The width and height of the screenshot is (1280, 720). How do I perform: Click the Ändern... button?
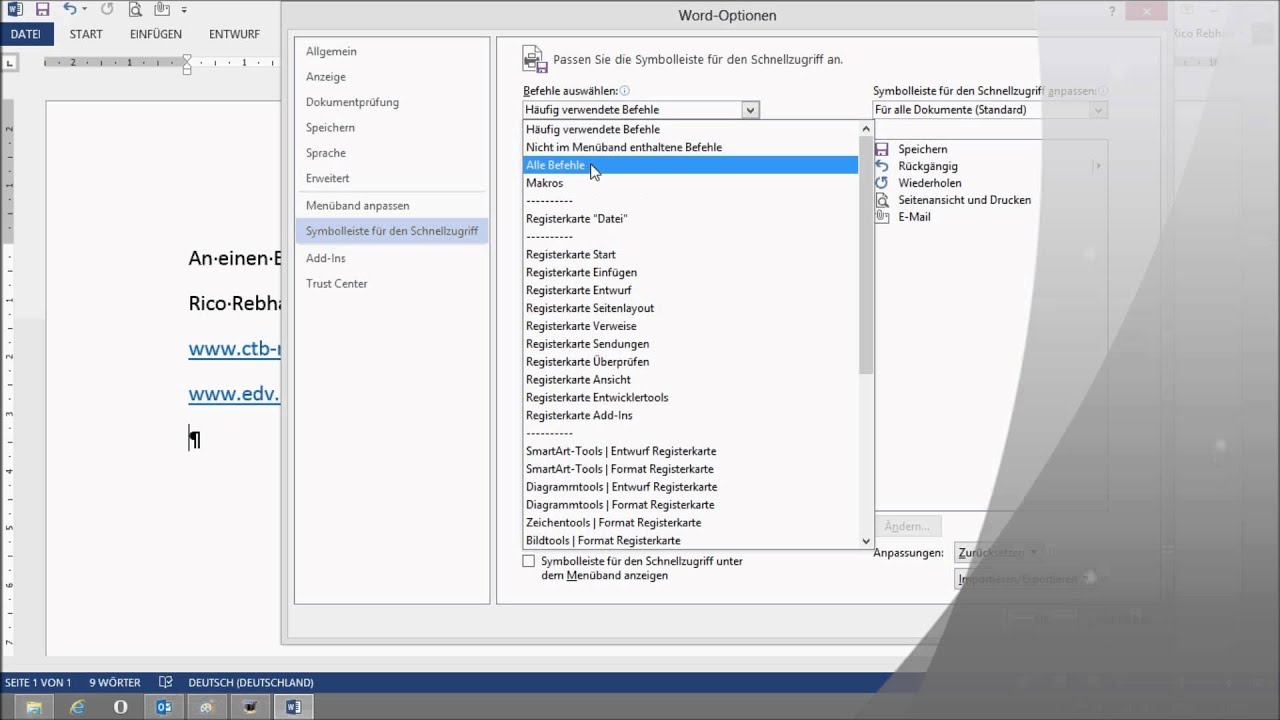(908, 526)
